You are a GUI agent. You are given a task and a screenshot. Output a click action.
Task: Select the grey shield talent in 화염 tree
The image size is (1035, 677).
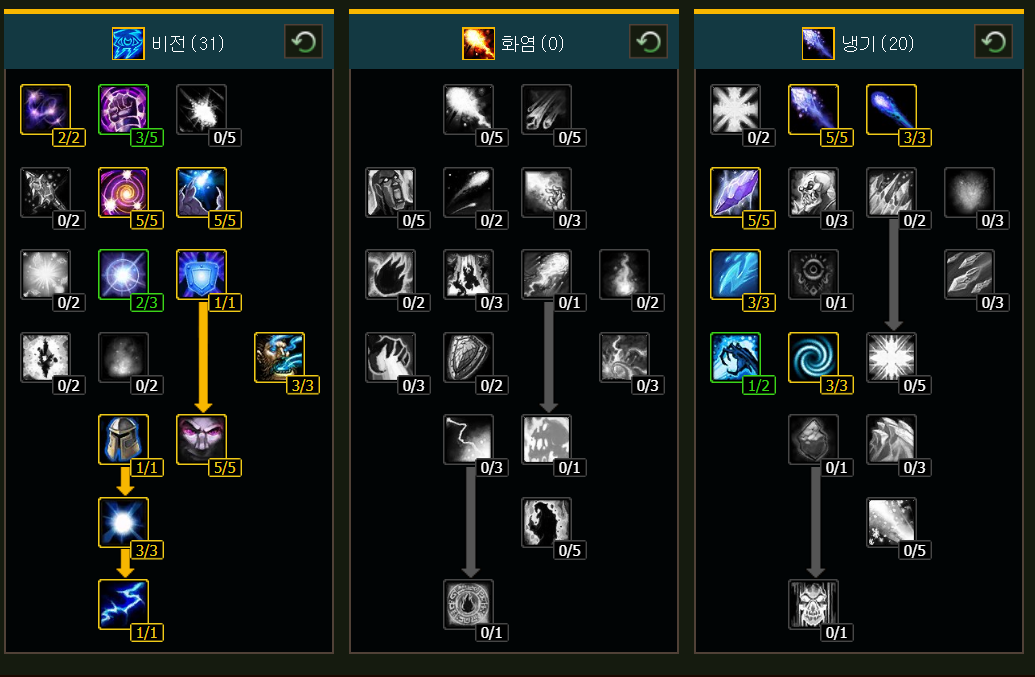[x=468, y=357]
